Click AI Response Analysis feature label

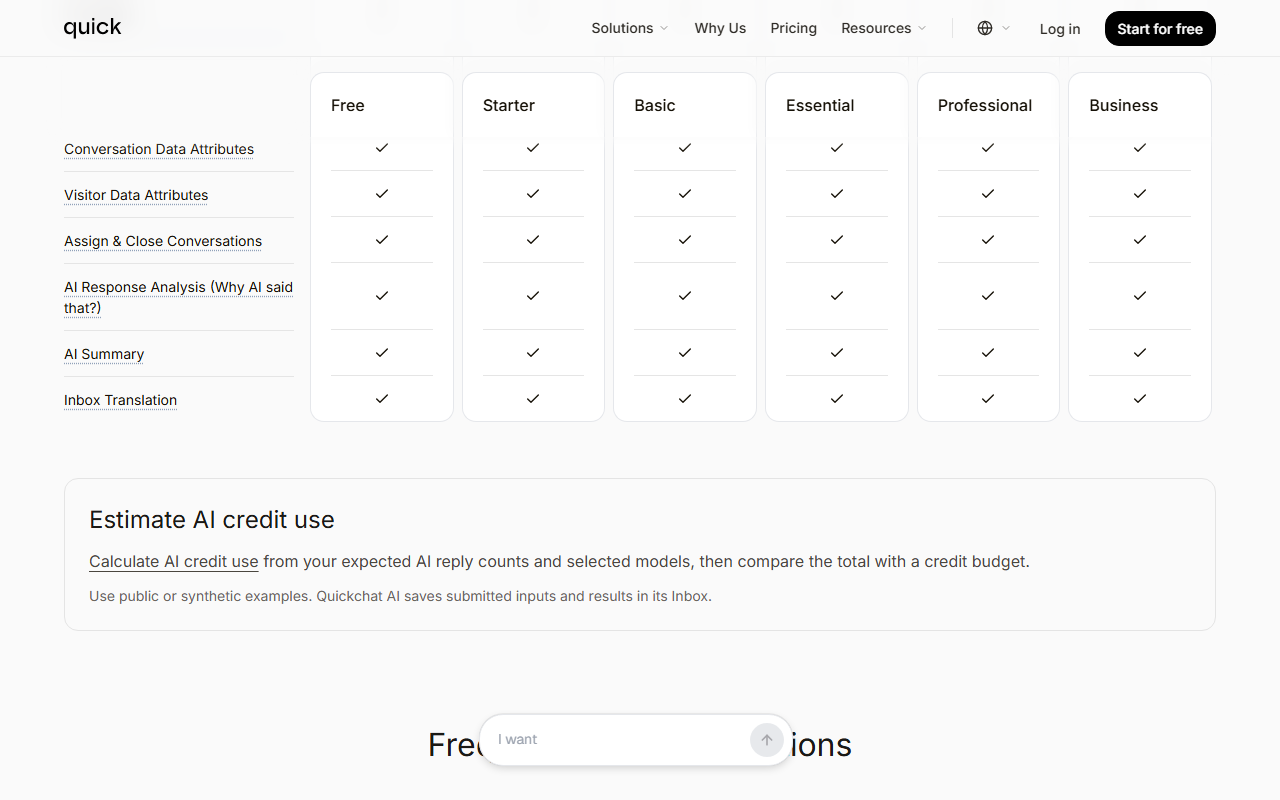click(x=178, y=297)
